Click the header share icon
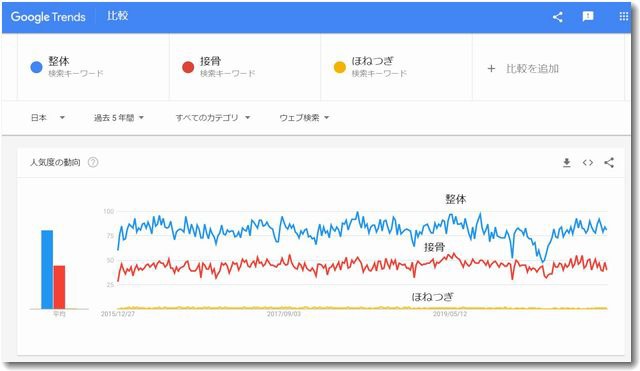This screenshot has width=640, height=371. [558, 17]
